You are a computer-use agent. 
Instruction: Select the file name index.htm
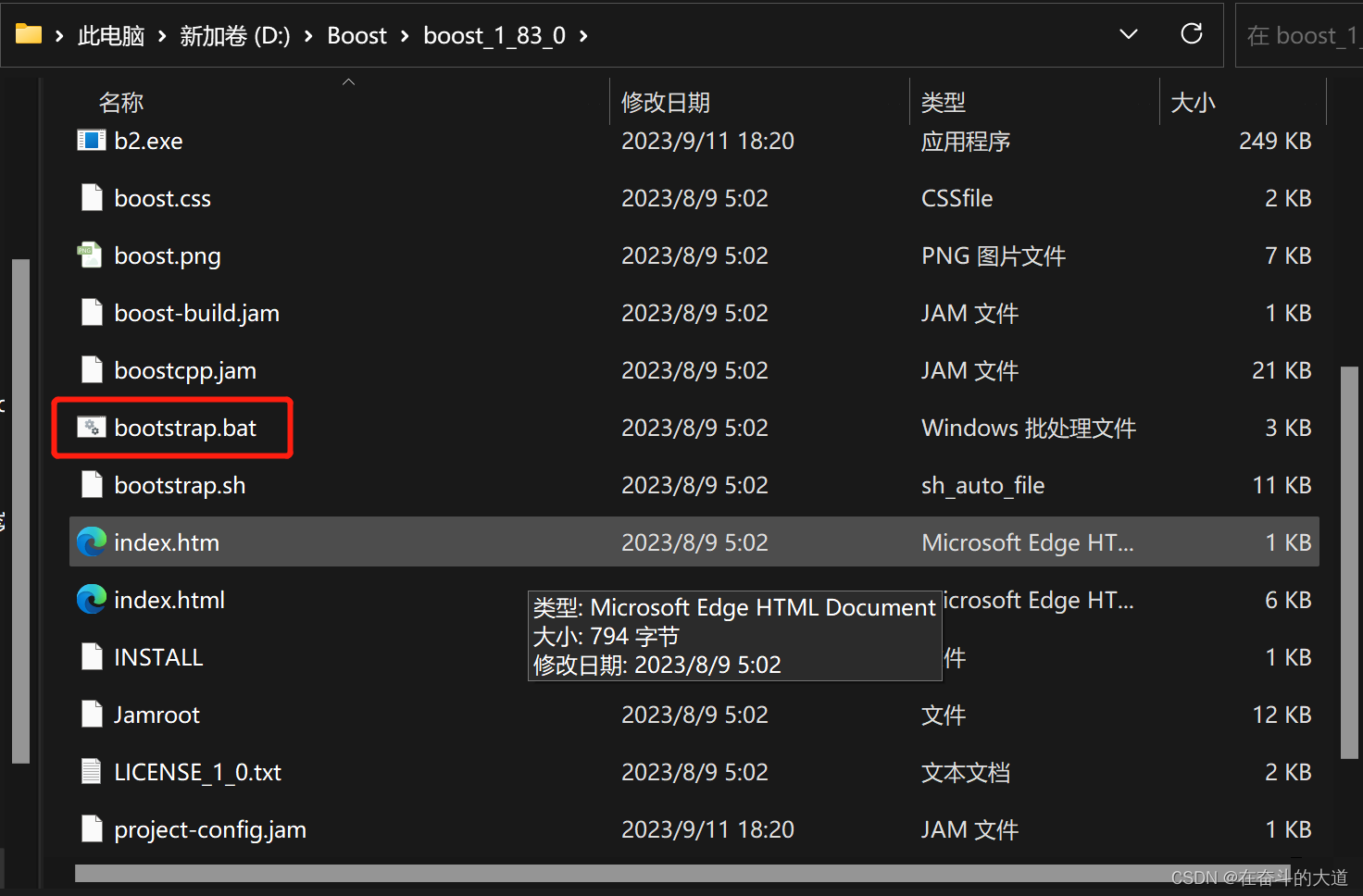[167, 542]
